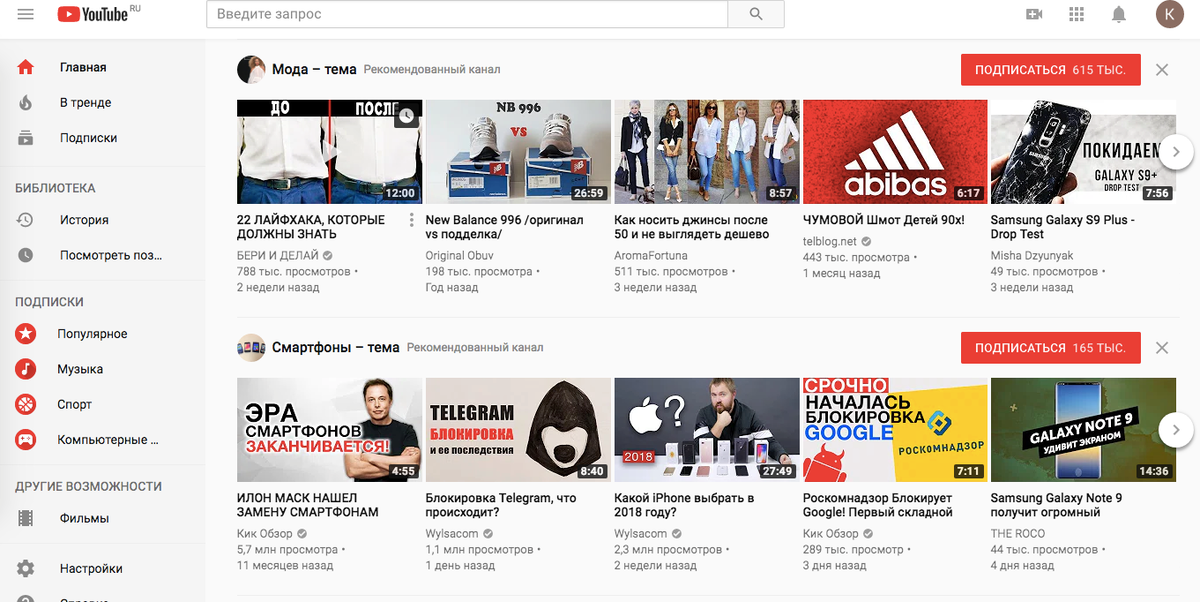Click the Популярное star icon
This screenshot has height=602, width=1200.
pyautogui.click(x=26, y=334)
